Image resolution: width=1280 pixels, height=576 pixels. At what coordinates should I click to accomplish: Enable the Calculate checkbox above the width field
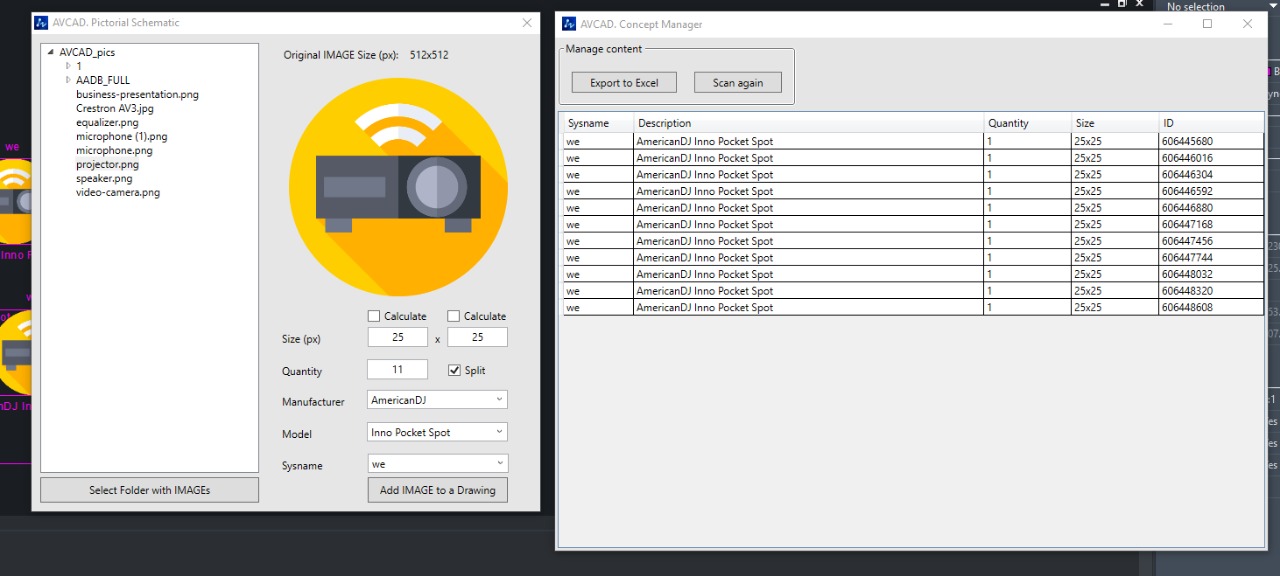[374, 316]
